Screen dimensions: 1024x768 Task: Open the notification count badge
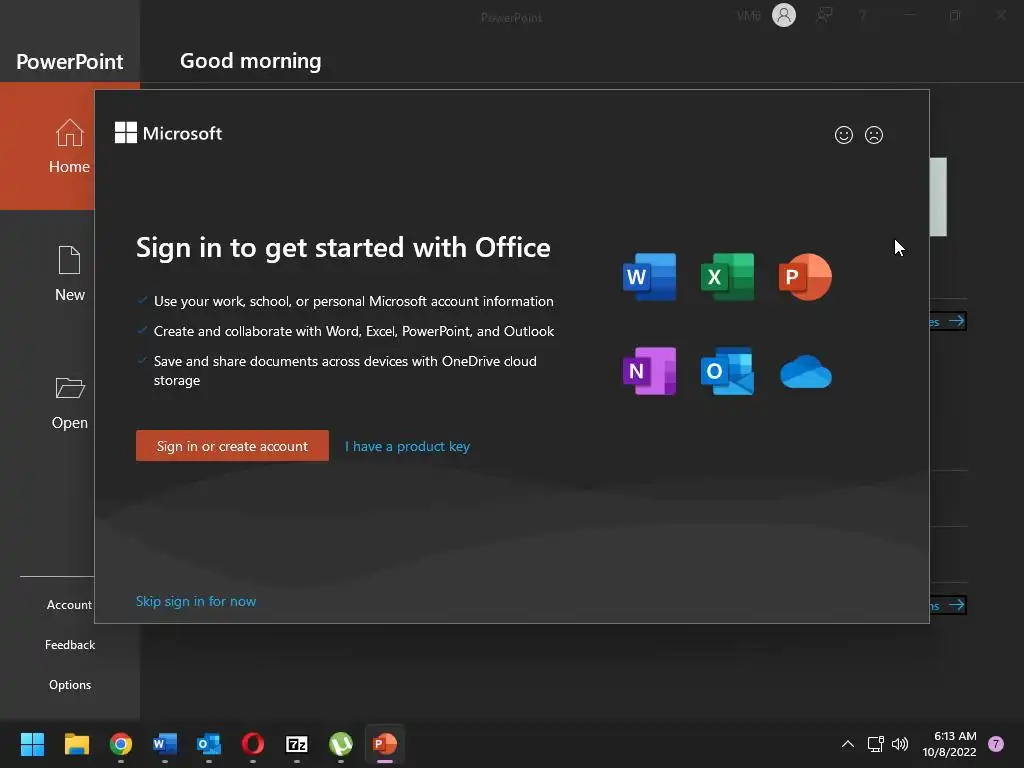click(x=996, y=744)
